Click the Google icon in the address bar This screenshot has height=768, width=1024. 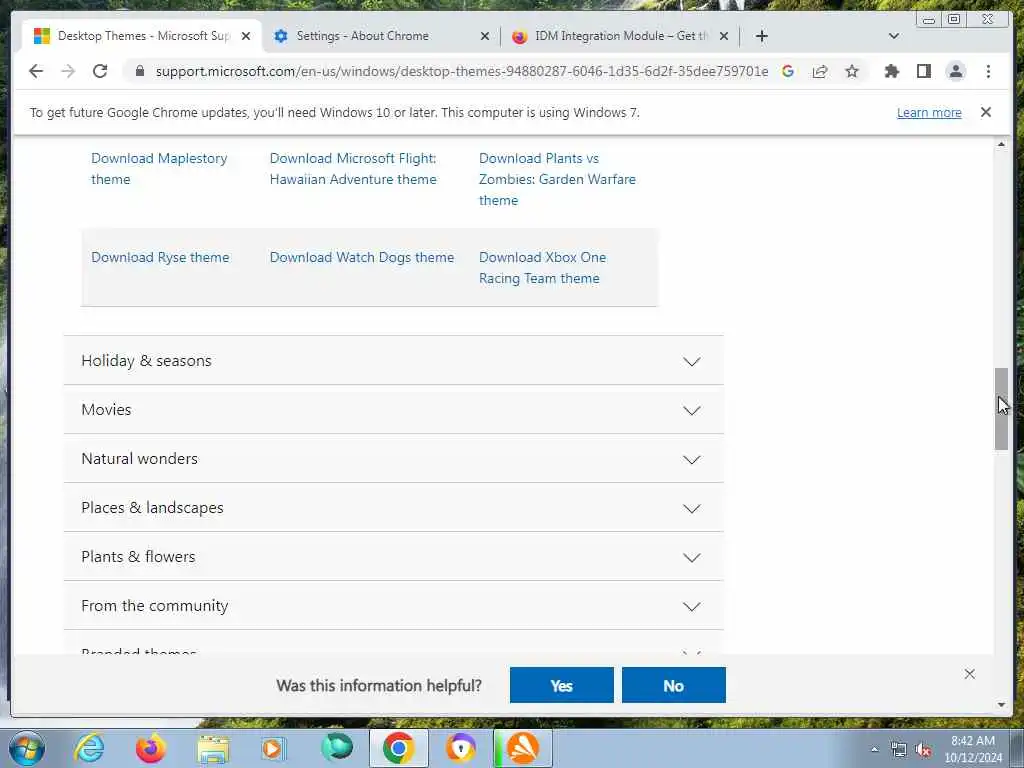(788, 71)
